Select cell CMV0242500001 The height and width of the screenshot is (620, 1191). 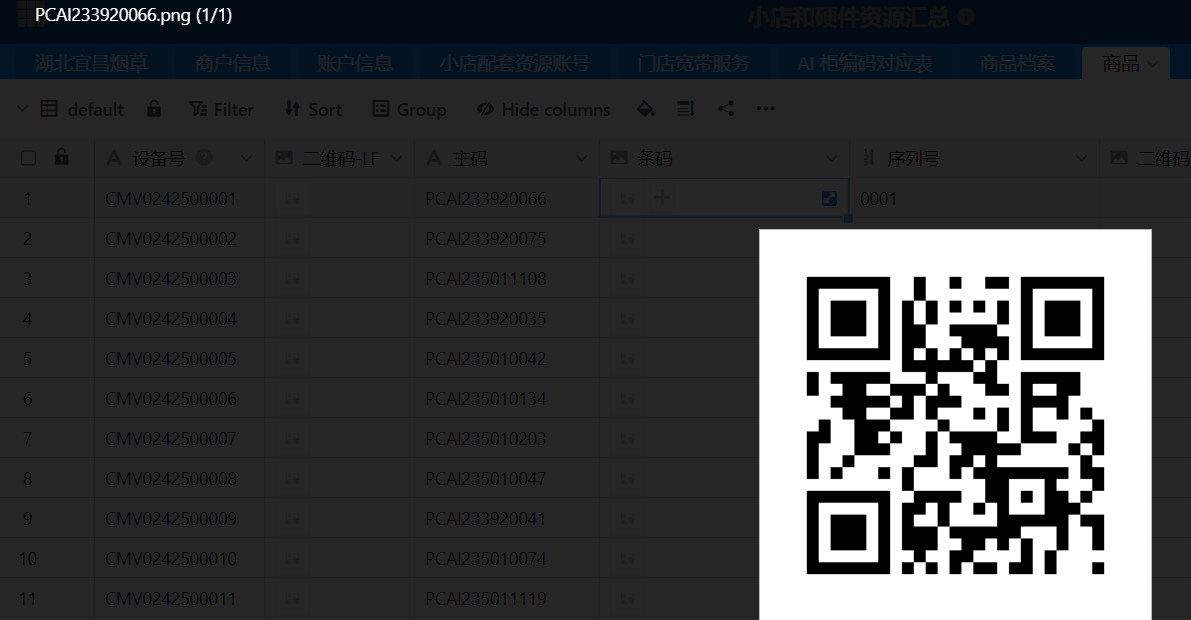point(179,198)
